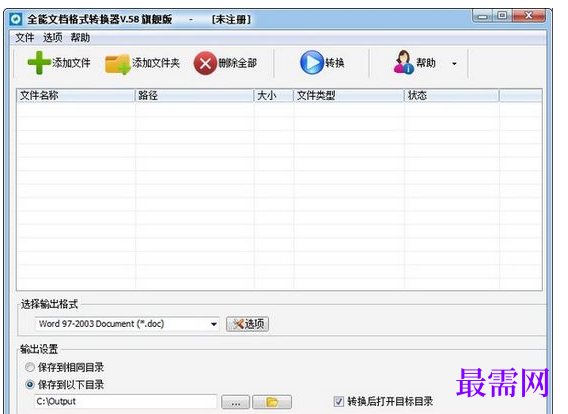568x414 pixels.
Task: Minimize the converter window
Action: (x=483, y=16)
